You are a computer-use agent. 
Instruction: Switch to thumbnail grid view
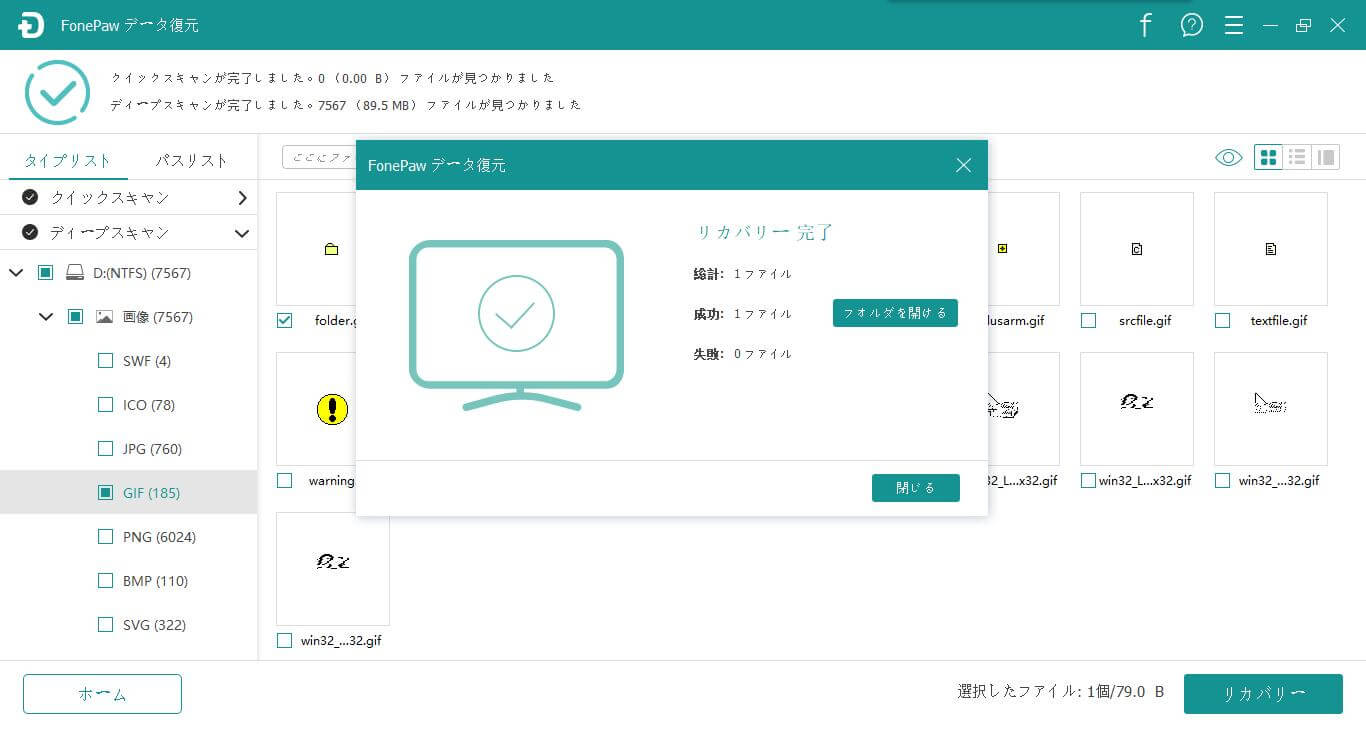(1269, 157)
